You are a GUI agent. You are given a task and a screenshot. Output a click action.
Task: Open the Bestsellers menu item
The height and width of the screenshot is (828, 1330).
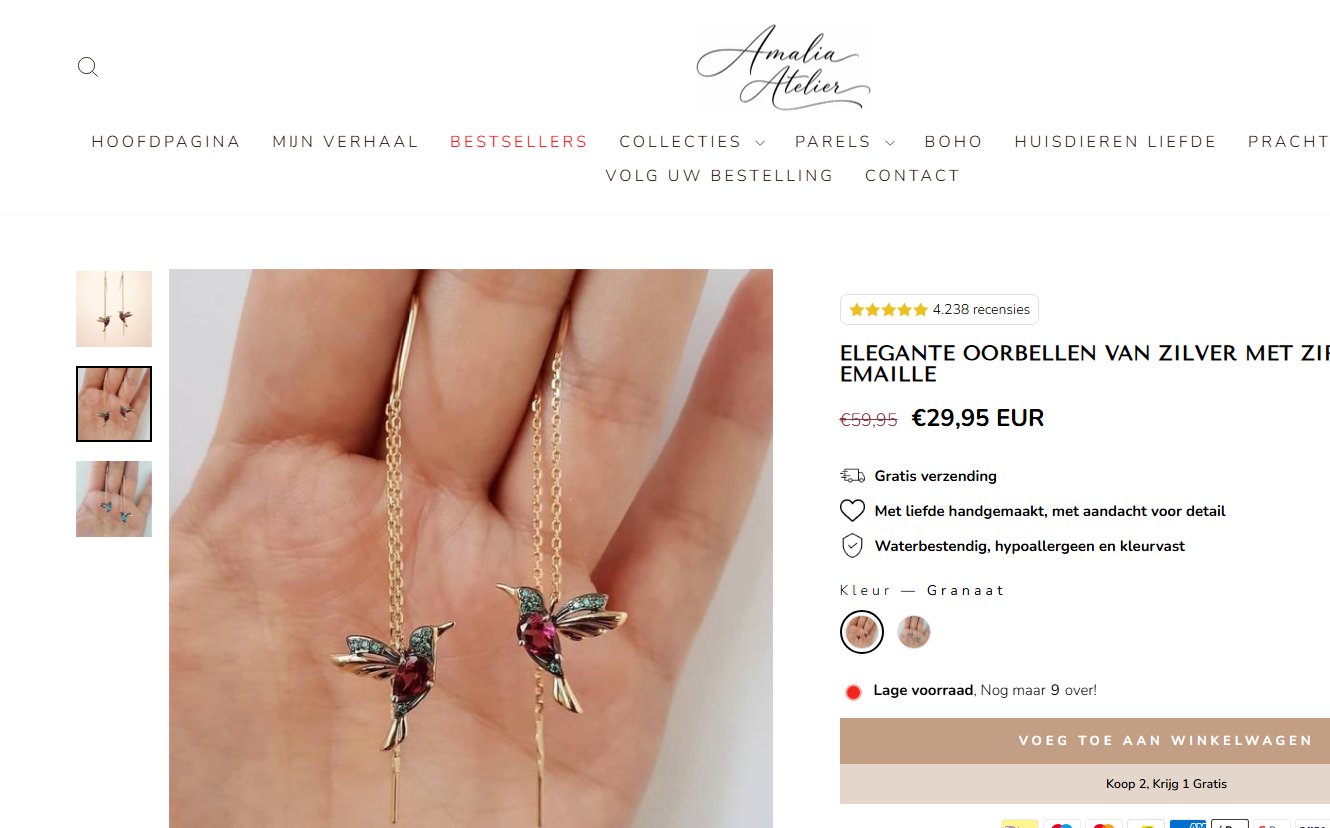tap(519, 142)
